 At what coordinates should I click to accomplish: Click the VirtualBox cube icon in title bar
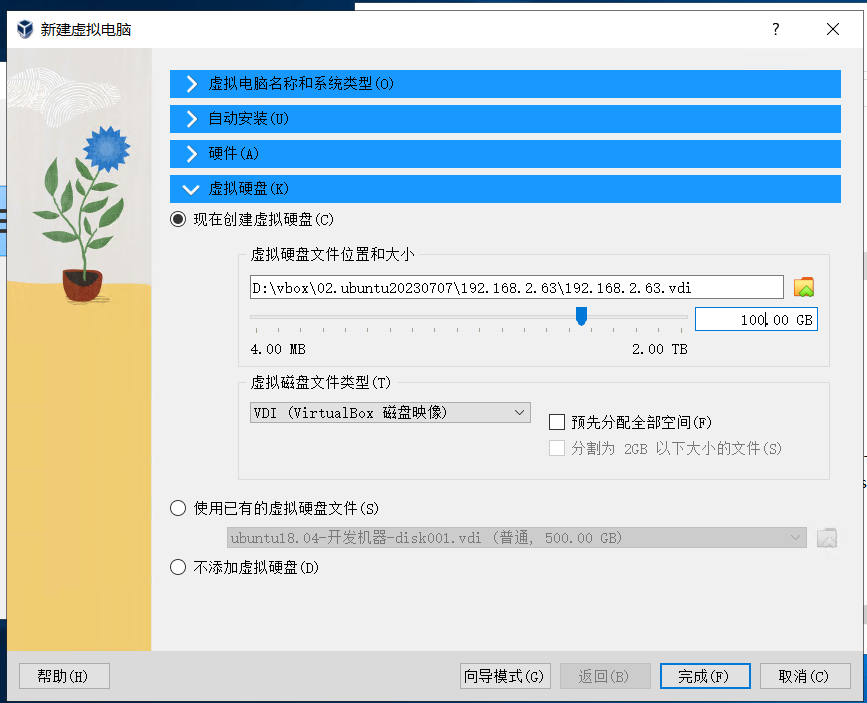point(25,29)
